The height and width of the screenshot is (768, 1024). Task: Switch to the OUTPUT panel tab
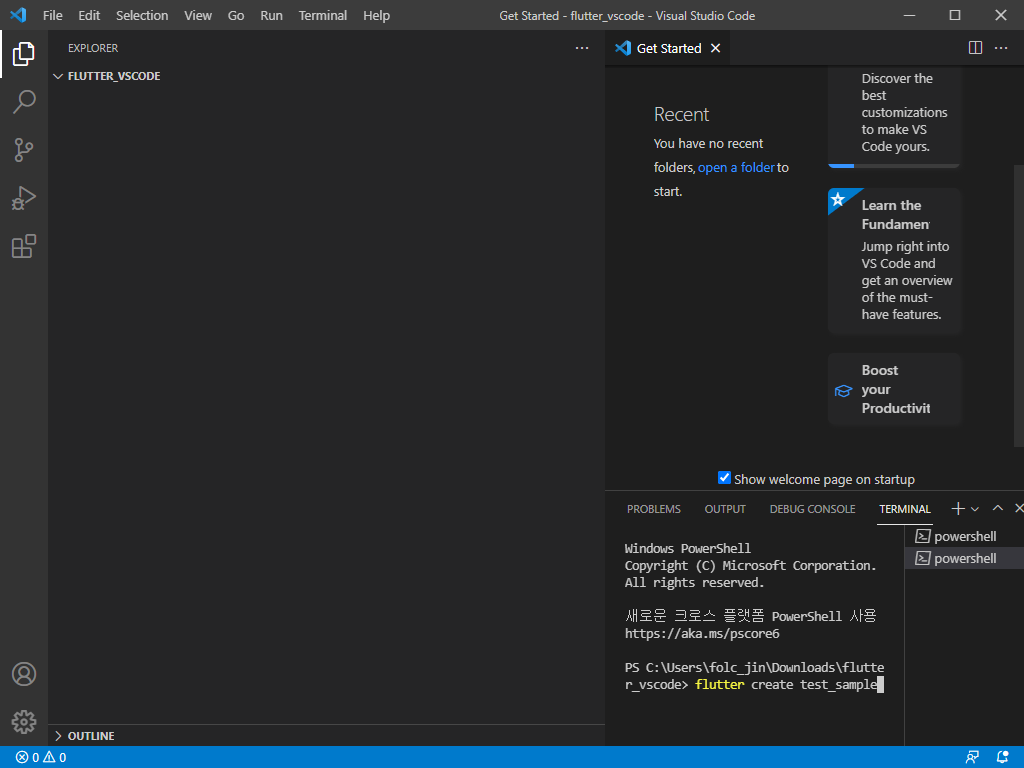coord(725,509)
